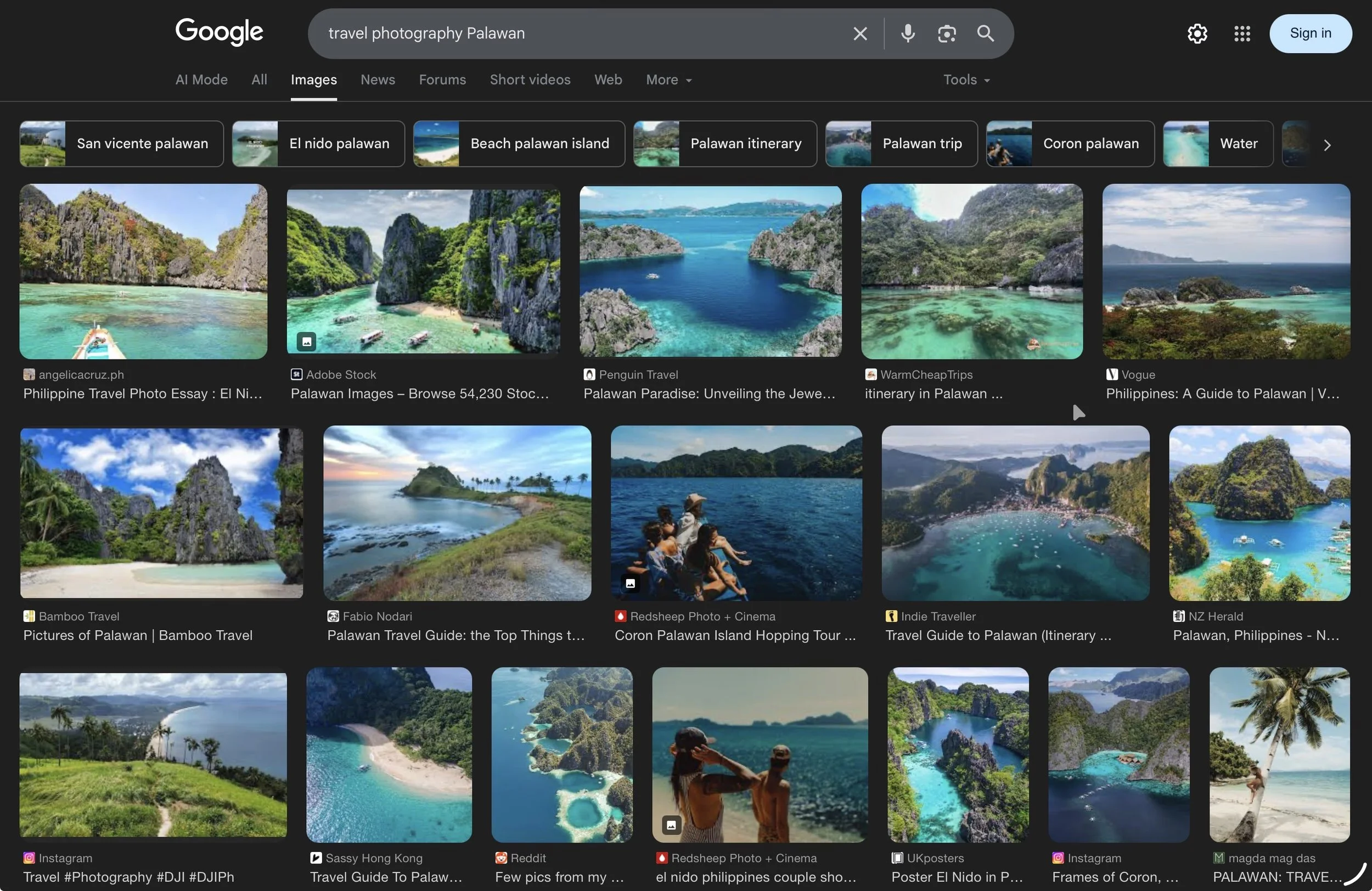Start voice search with microphone icon

click(x=907, y=33)
